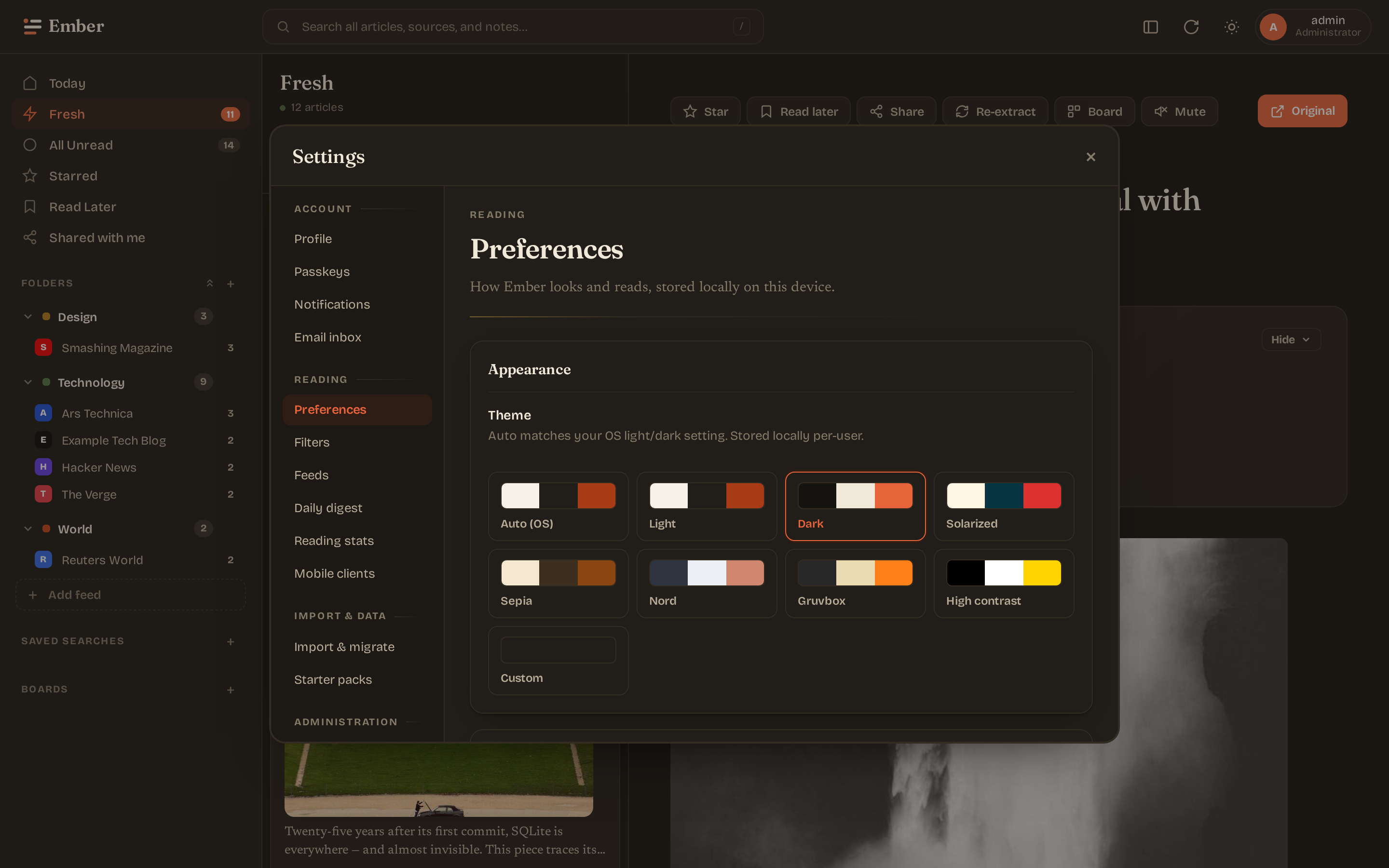Open Starter packs settings
Screen dimensions: 1389x868
(x=357, y=679)
